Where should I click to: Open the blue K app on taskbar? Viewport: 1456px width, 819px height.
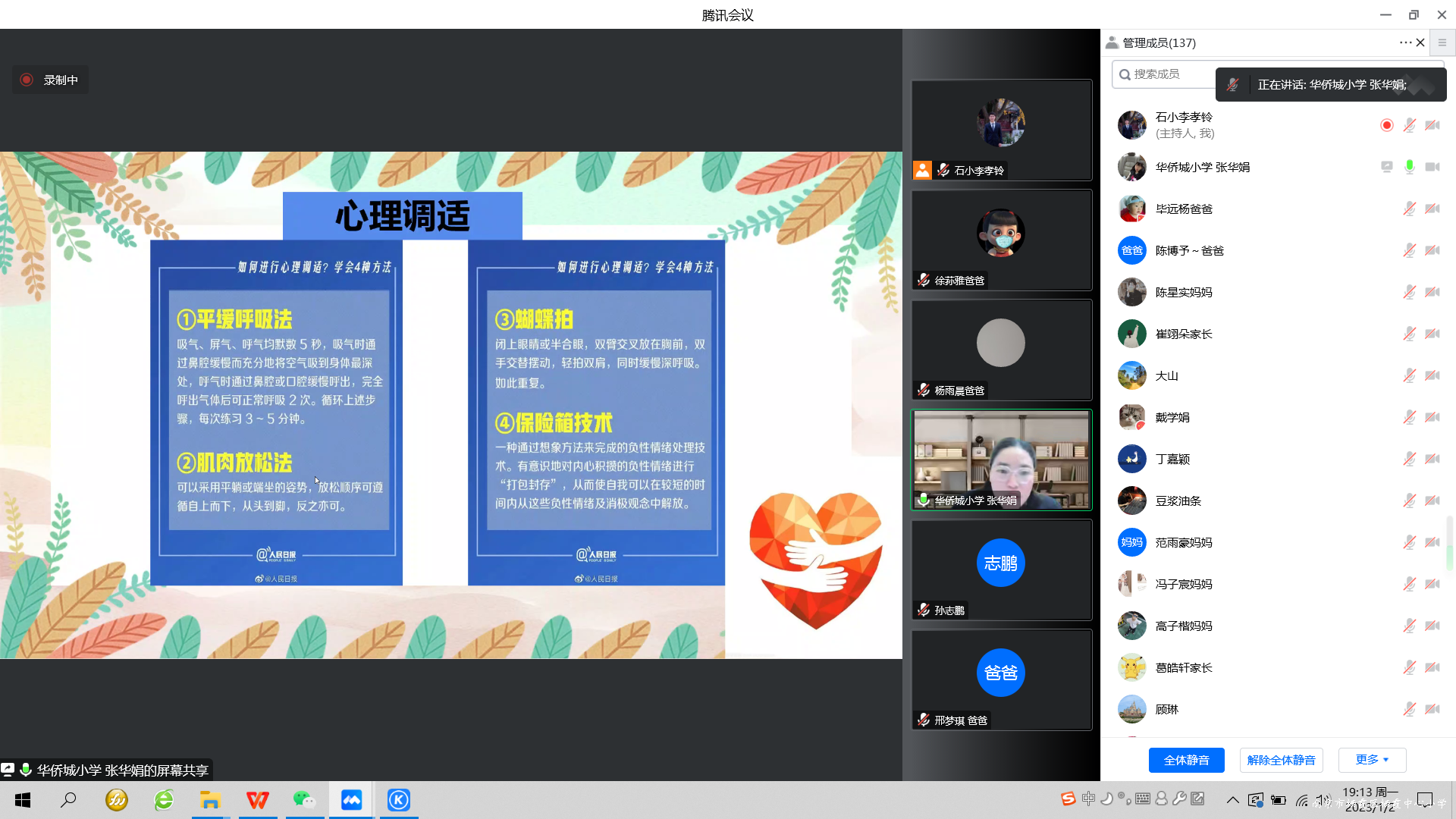(399, 800)
